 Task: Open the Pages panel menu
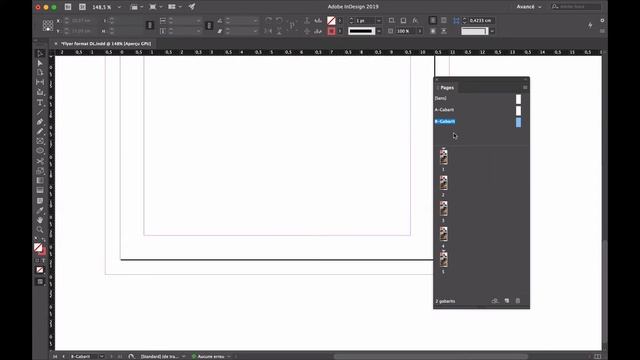pos(525,87)
